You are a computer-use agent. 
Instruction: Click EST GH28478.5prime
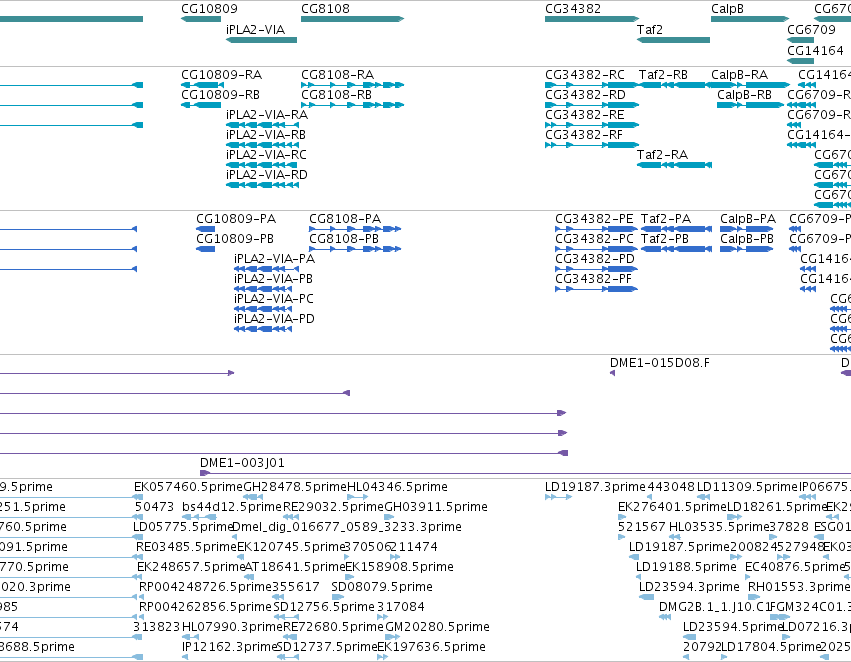pyautogui.click(x=253, y=496)
